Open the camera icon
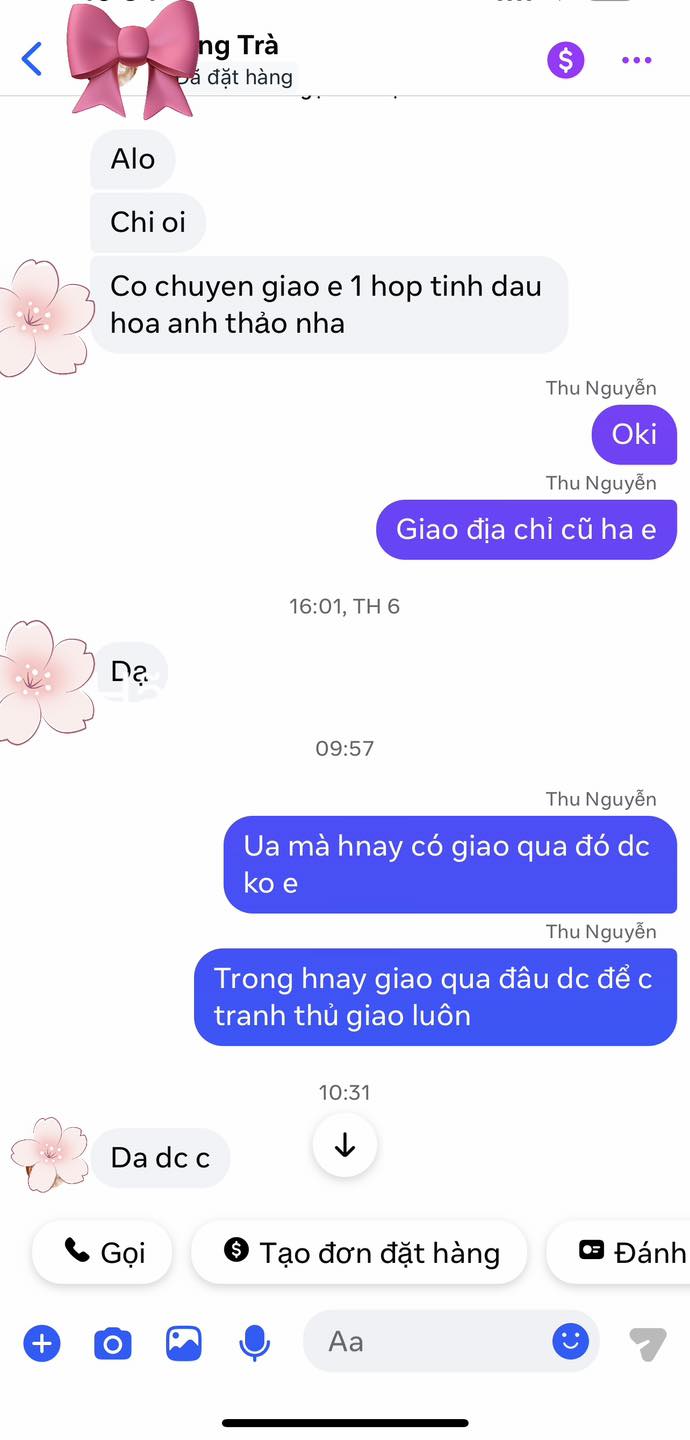690x1440 pixels. pos(113,1343)
